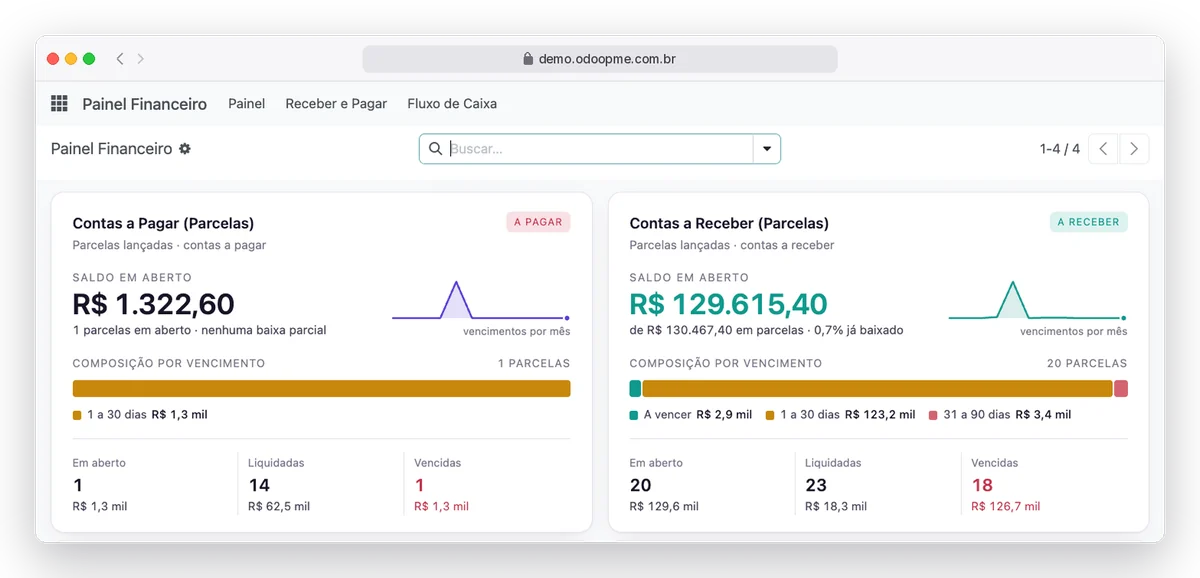Viewport: 1200px width, 578px height.
Task: Click green vencimentos por mês sparkline
Action: (x=1037, y=301)
